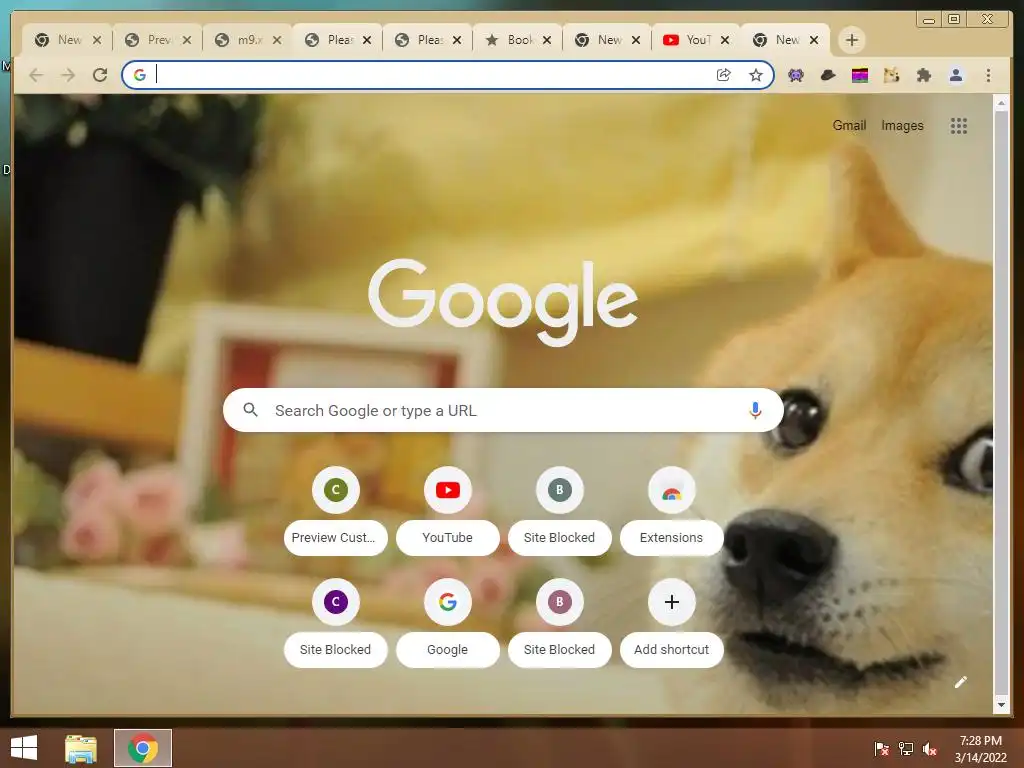Image resolution: width=1024 pixels, height=768 pixels.
Task: Open the Google apps grid
Action: click(959, 125)
